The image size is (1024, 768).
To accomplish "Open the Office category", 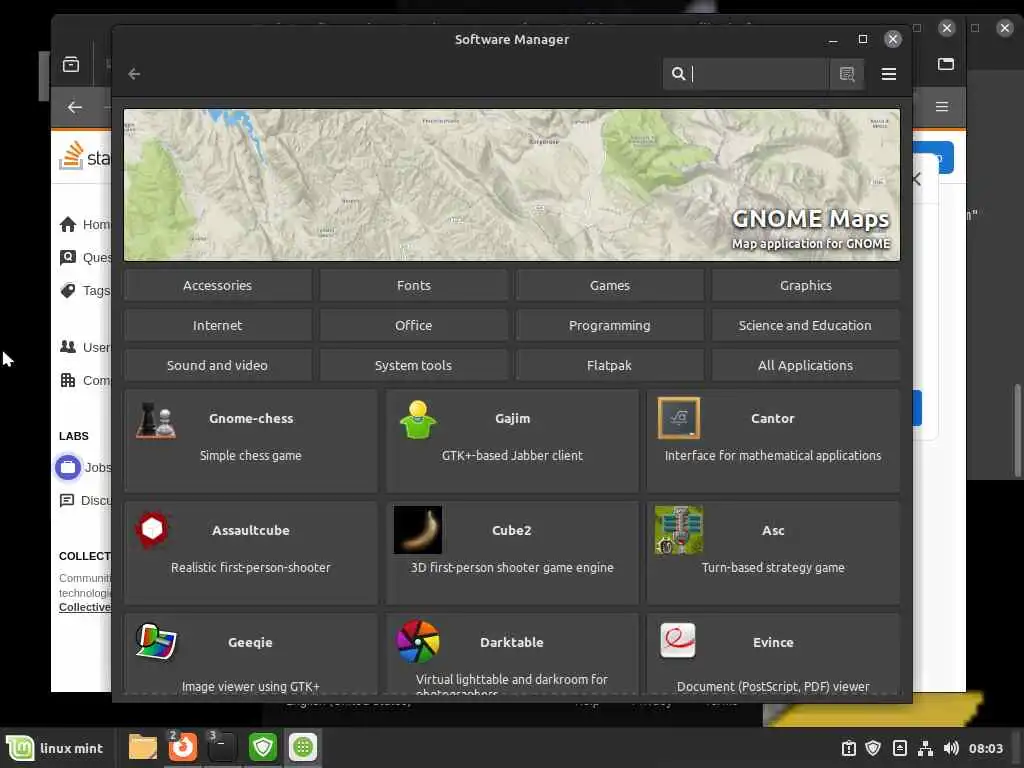I will tap(413, 325).
